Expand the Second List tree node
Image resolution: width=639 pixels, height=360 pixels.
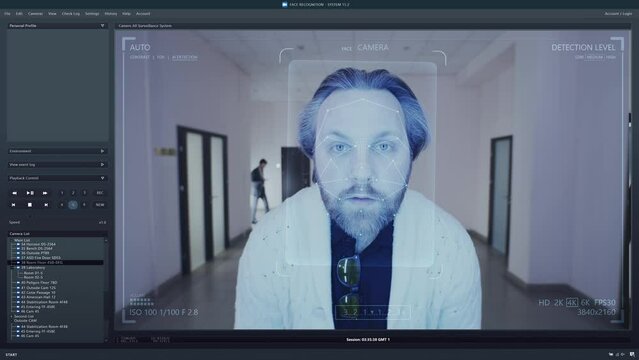click(11, 316)
